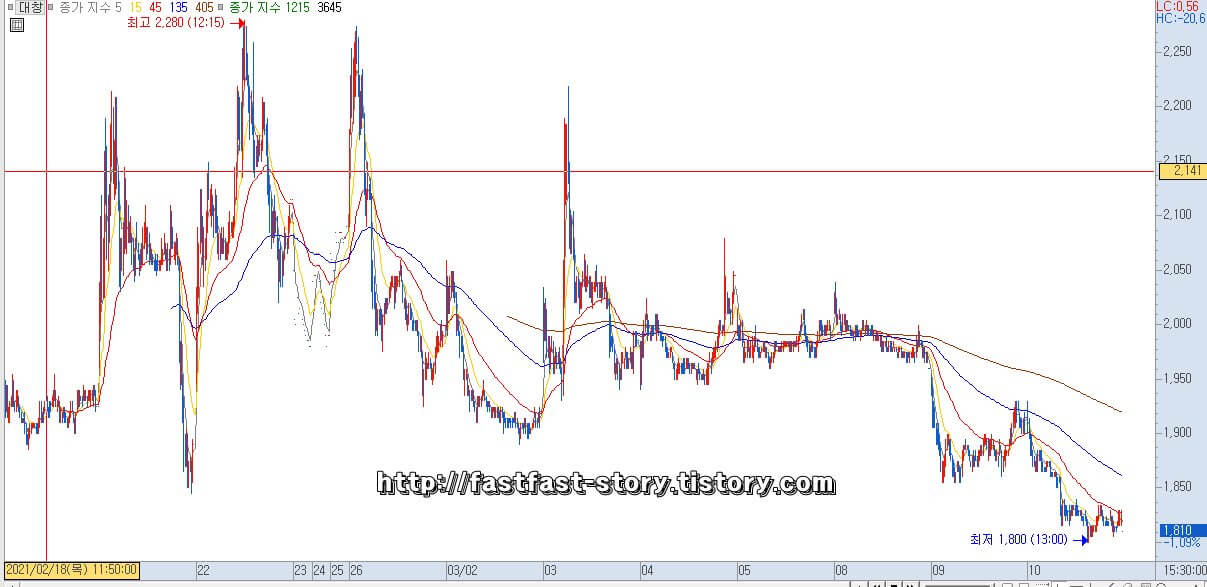The width and height of the screenshot is (1207, 587).
Task: Click the 2,000 price axis label
Action: [1179, 323]
